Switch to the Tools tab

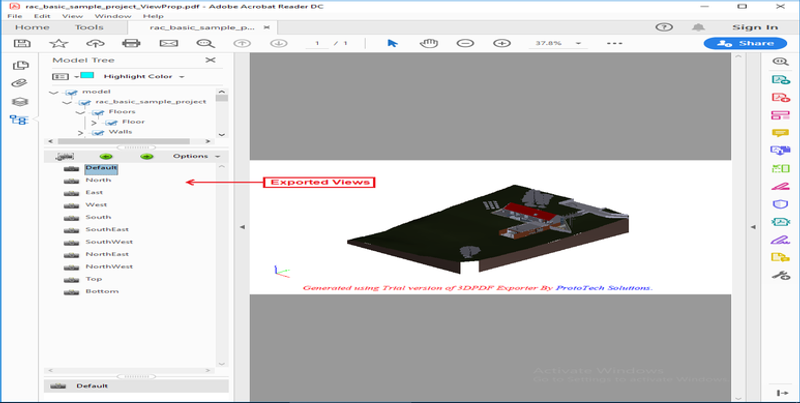pyautogui.click(x=89, y=28)
